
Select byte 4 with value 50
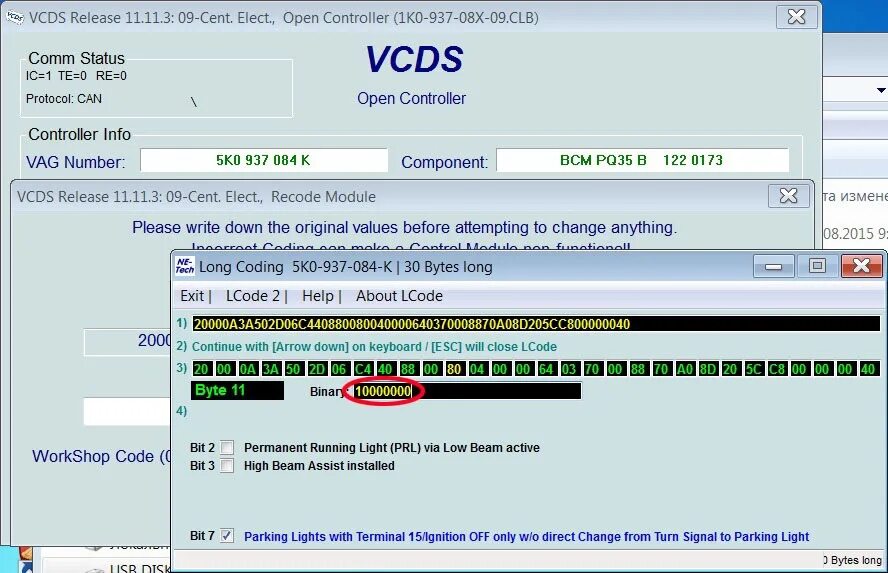point(293,369)
